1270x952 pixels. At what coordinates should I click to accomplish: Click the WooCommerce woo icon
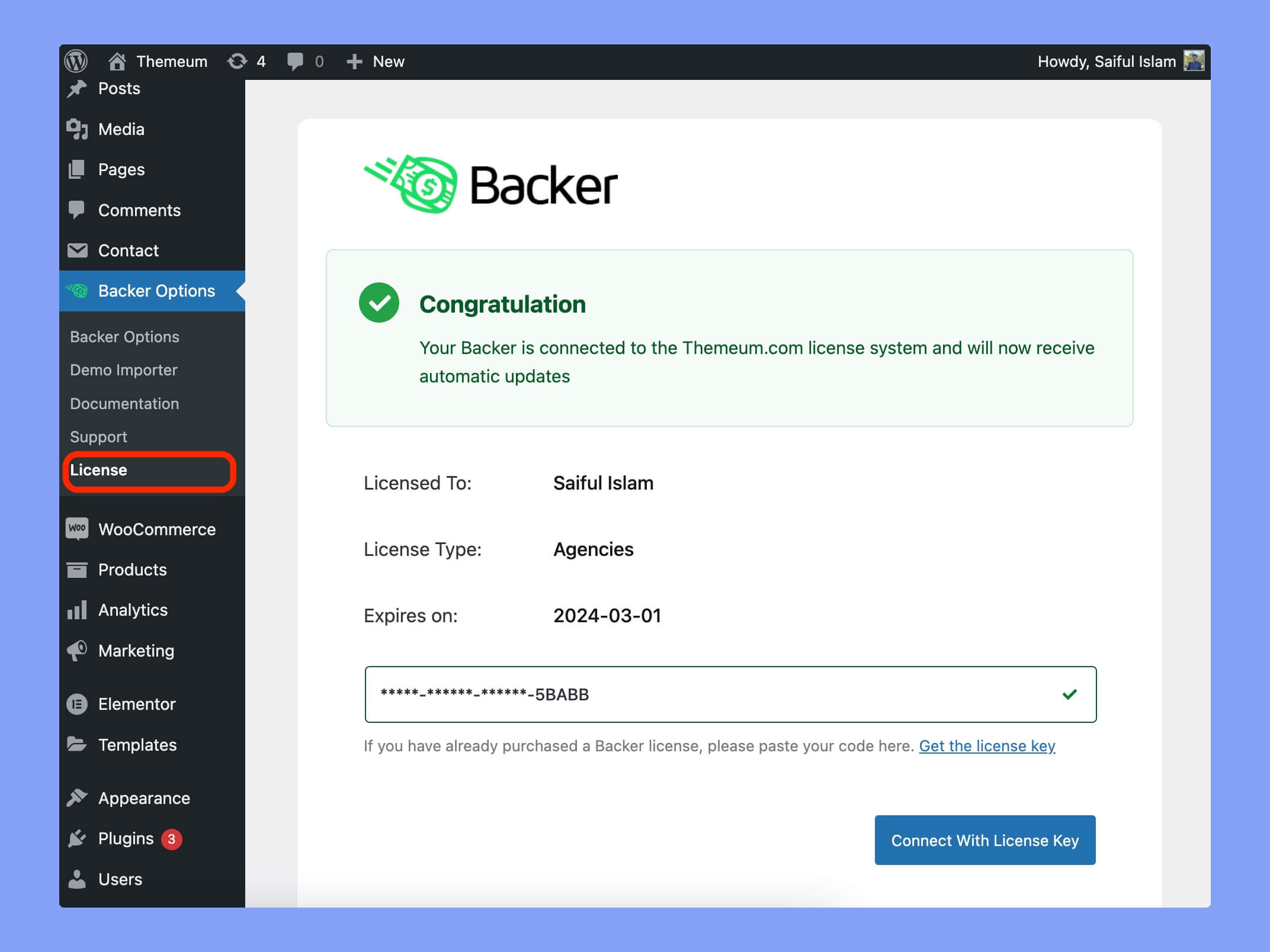point(77,529)
